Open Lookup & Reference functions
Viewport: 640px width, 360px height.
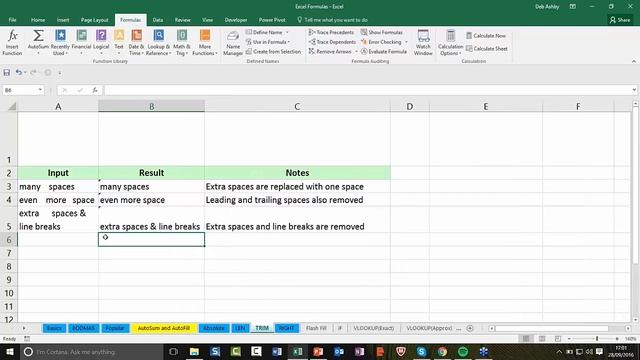click(159, 42)
